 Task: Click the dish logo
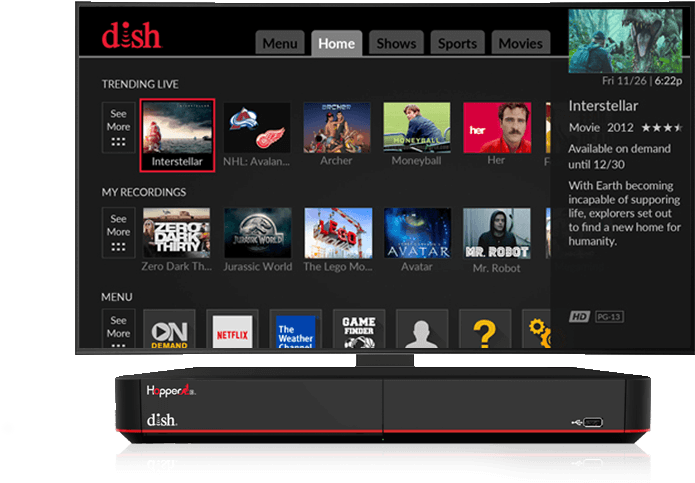(131, 35)
